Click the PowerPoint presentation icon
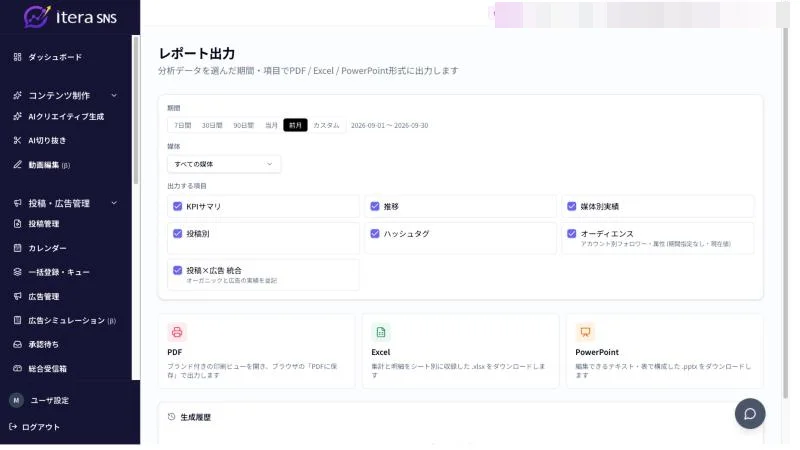The height and width of the screenshot is (450, 800). click(585, 332)
